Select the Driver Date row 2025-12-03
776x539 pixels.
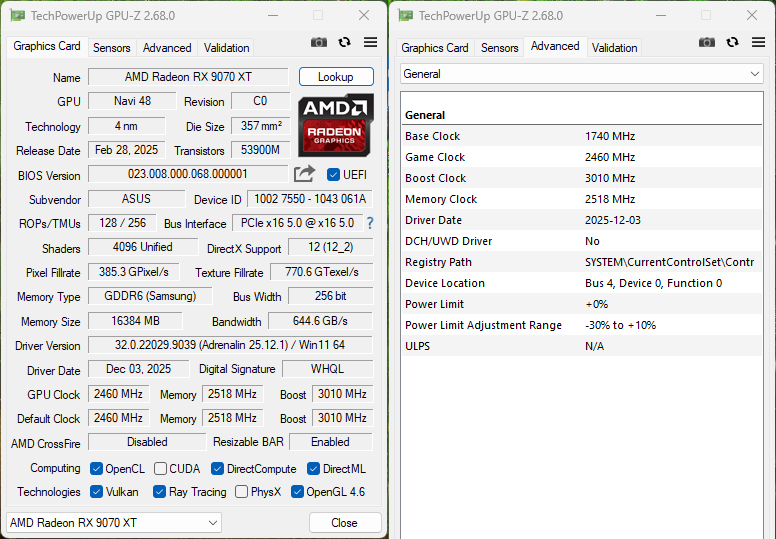(582, 220)
